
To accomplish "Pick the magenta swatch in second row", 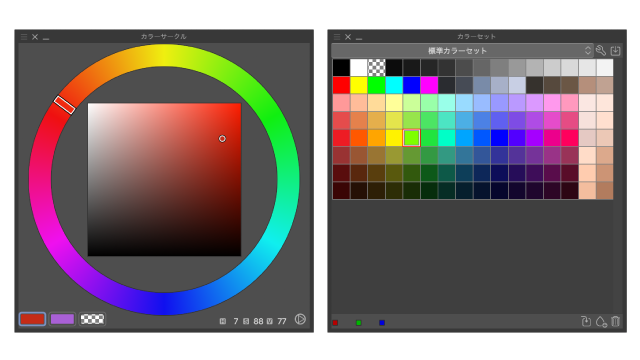I will click(x=429, y=85).
